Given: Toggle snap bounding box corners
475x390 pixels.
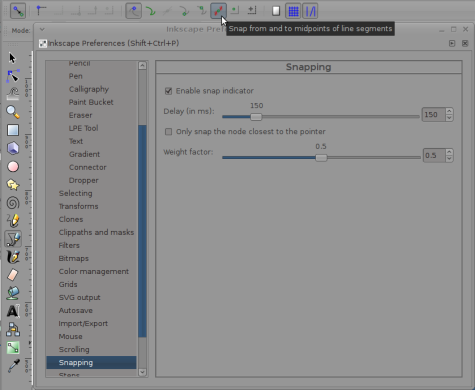Looking at the screenshot, I should point(41,11).
